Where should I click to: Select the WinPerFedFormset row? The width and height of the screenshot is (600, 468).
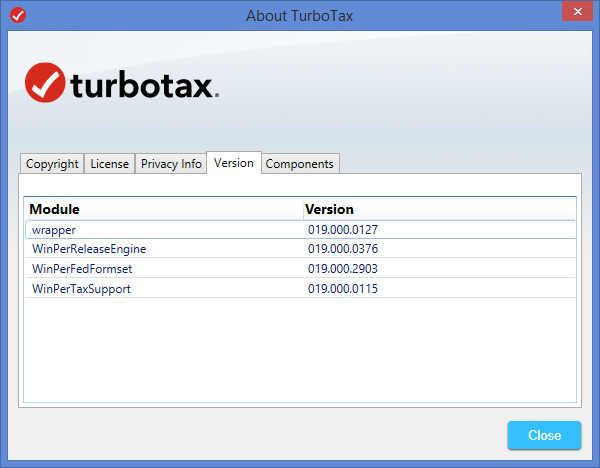300,269
